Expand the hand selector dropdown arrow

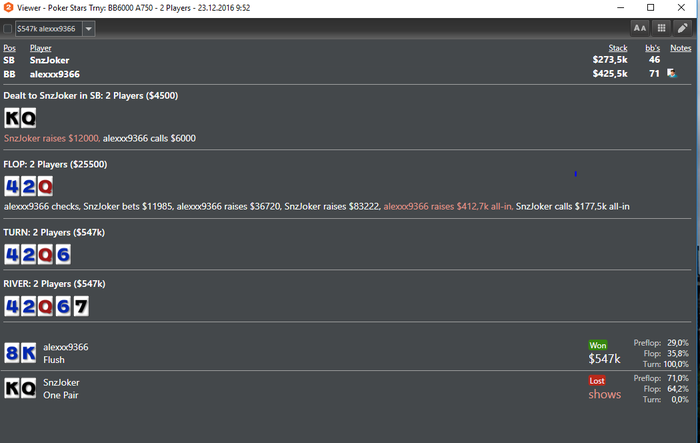88,29
